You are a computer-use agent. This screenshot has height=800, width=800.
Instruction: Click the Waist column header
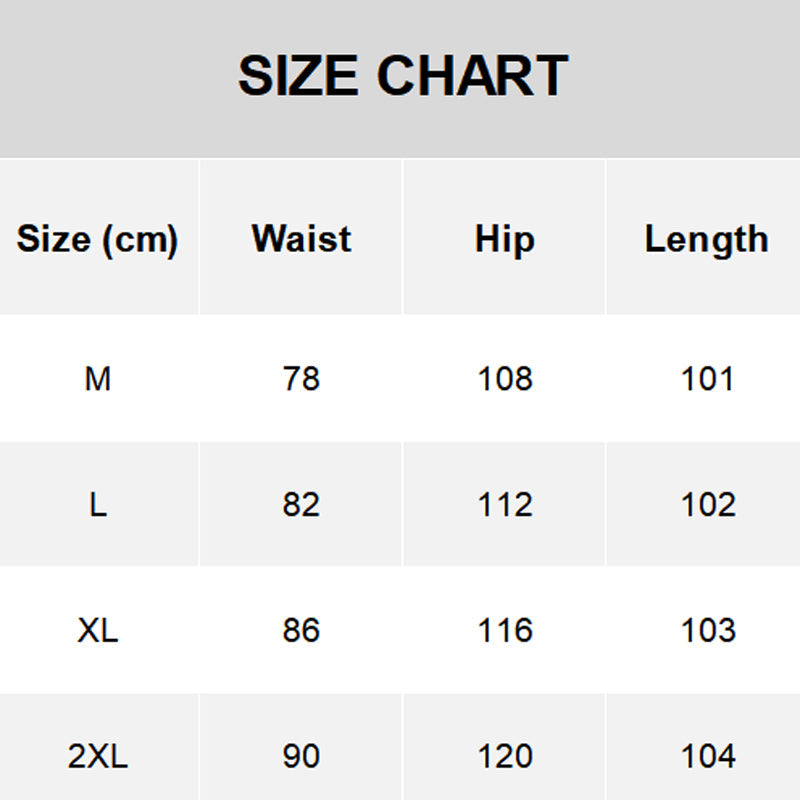click(x=301, y=239)
